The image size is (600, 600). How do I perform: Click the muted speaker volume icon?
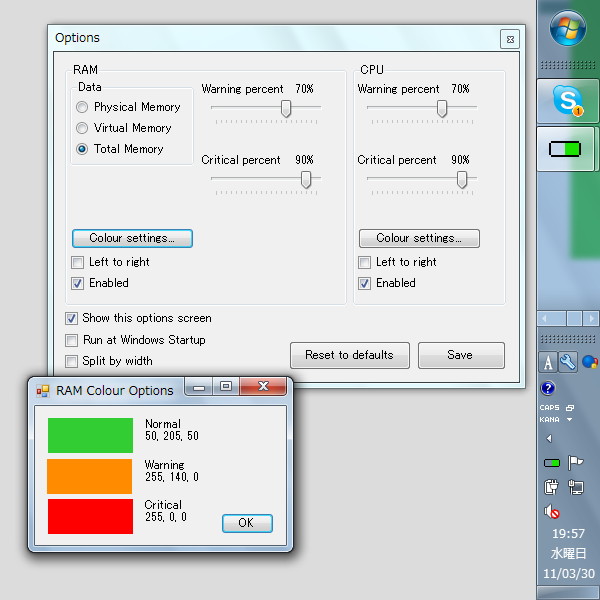coord(551,511)
